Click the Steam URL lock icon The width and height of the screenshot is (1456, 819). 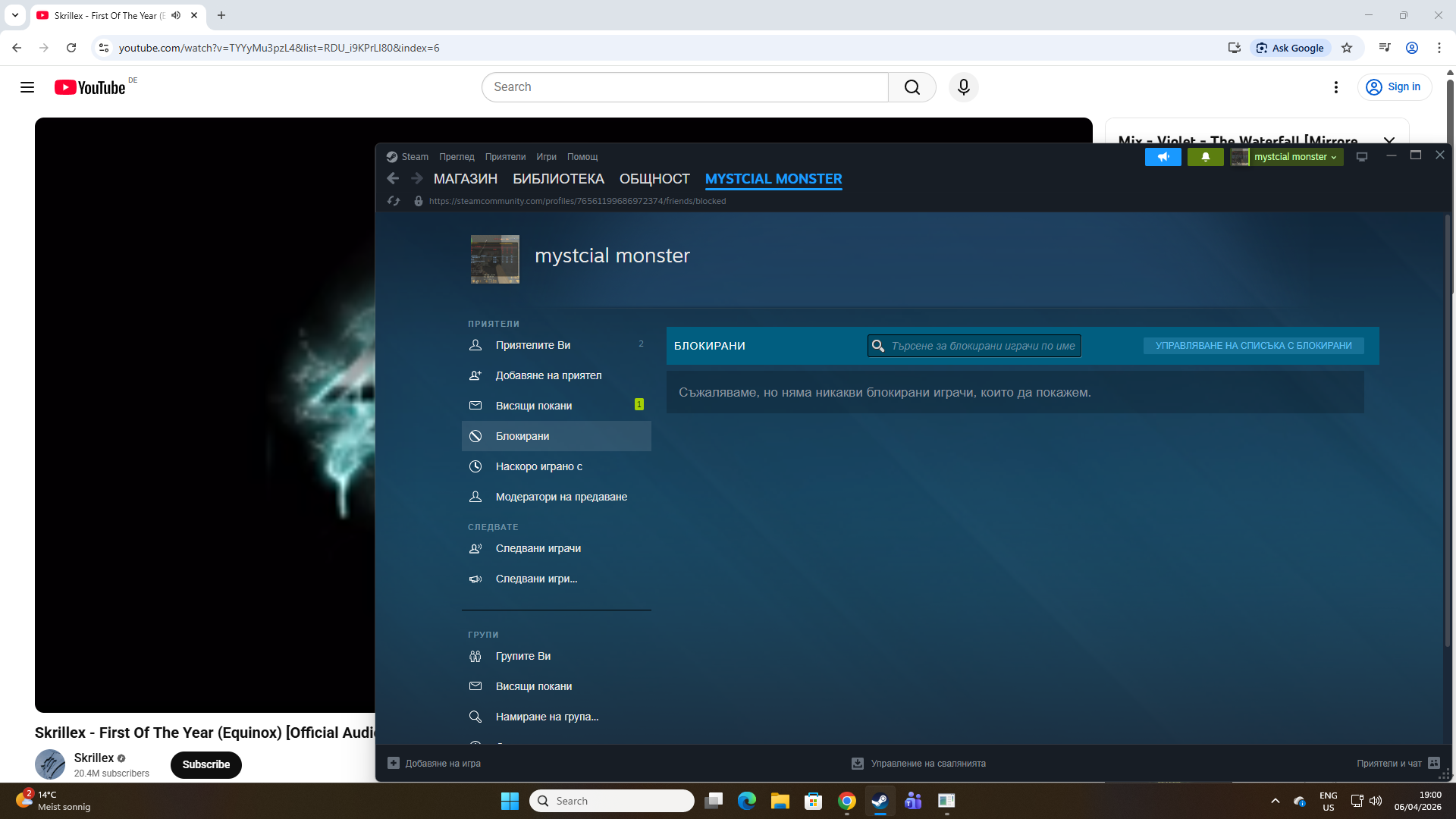click(418, 201)
